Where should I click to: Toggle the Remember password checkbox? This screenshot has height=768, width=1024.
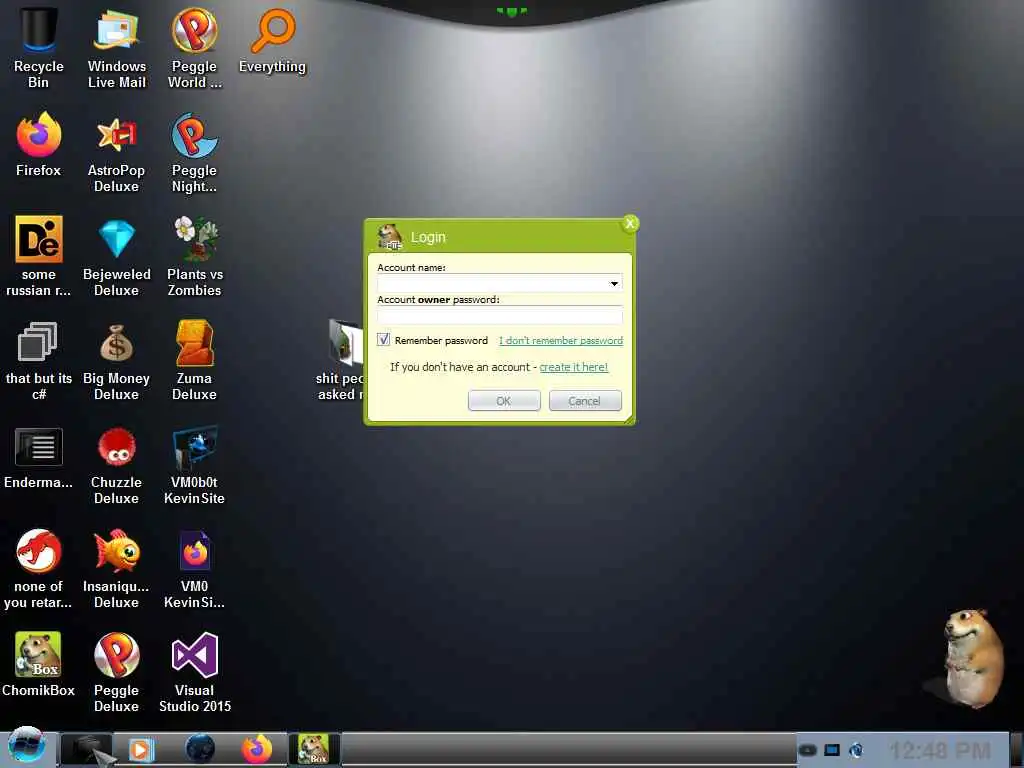tap(383, 340)
